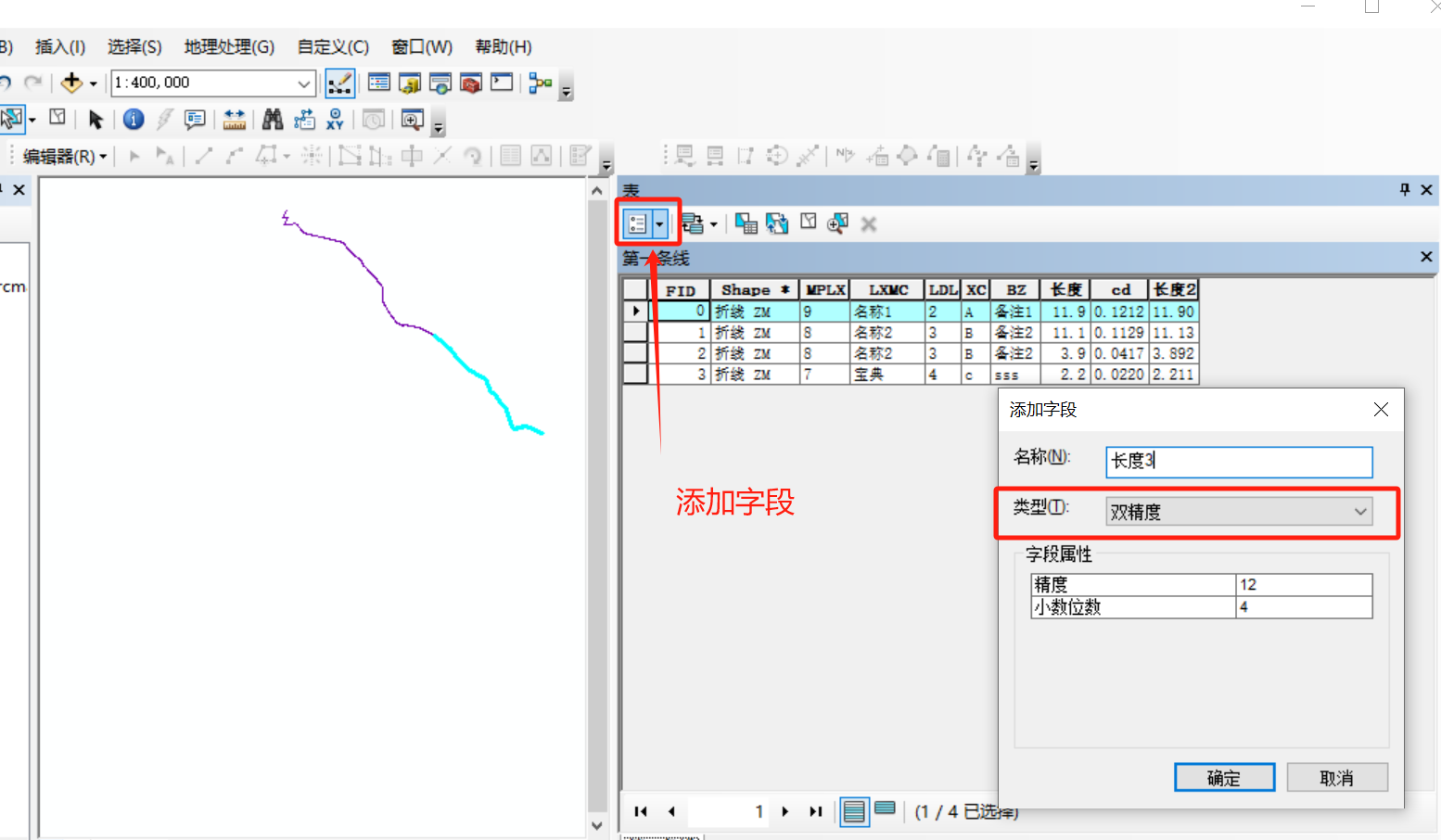Select the Select Features tool
The width and height of the screenshot is (1441, 840).
click(12, 119)
